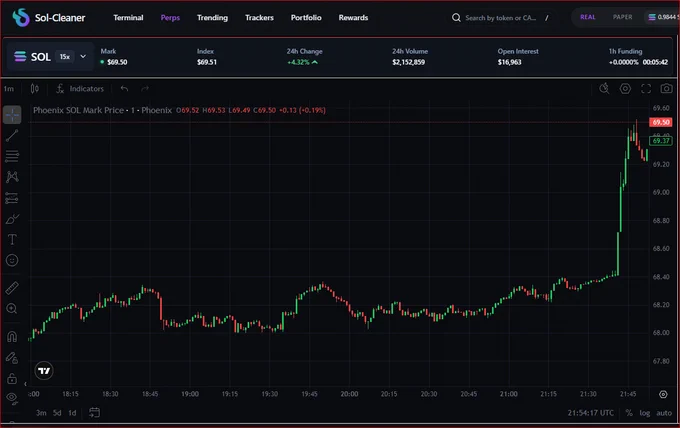Screen dimensions: 680x428
Task: Select the trend line tool
Action: tap(12, 135)
